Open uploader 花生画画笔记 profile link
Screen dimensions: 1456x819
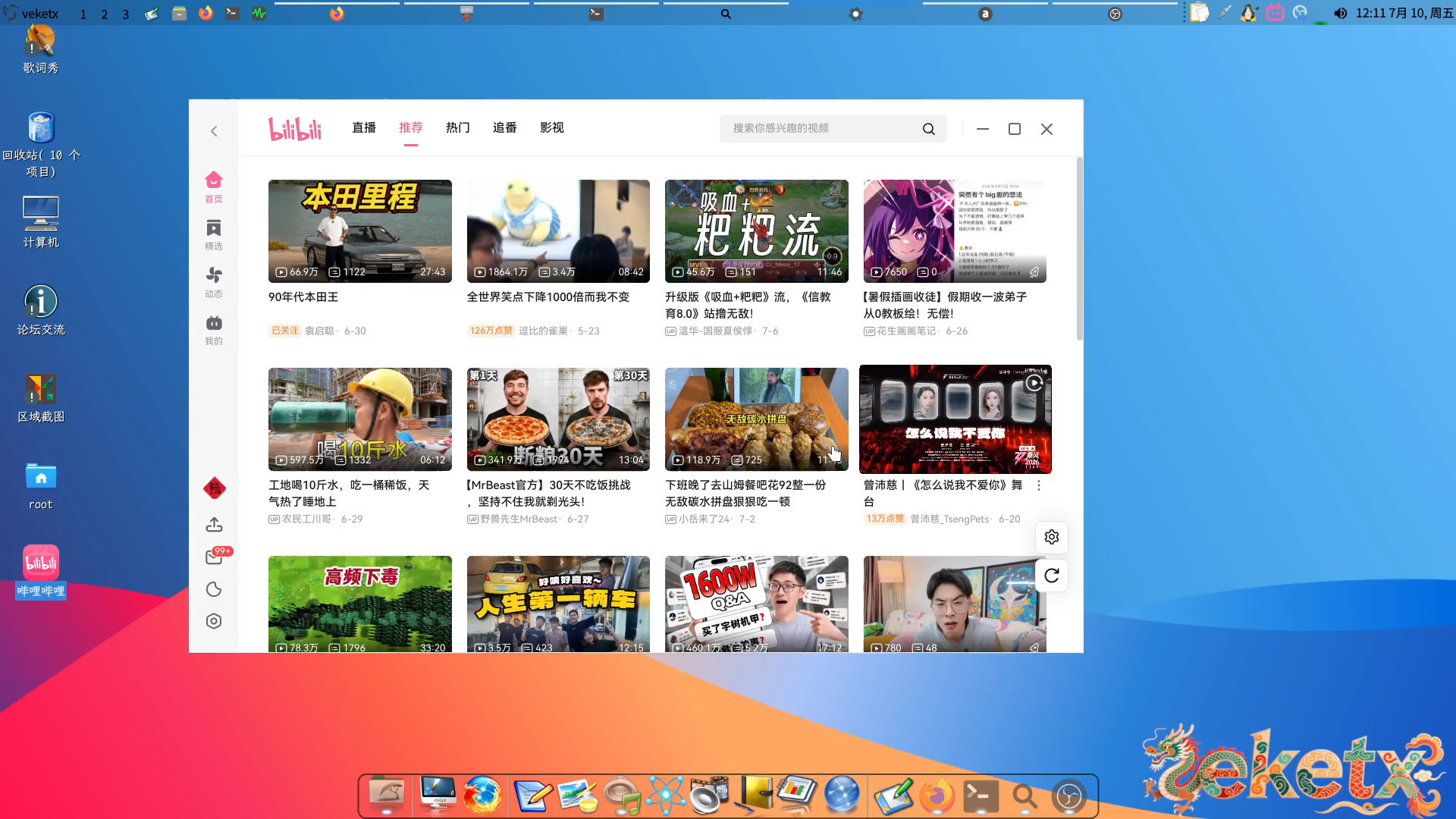(x=906, y=331)
